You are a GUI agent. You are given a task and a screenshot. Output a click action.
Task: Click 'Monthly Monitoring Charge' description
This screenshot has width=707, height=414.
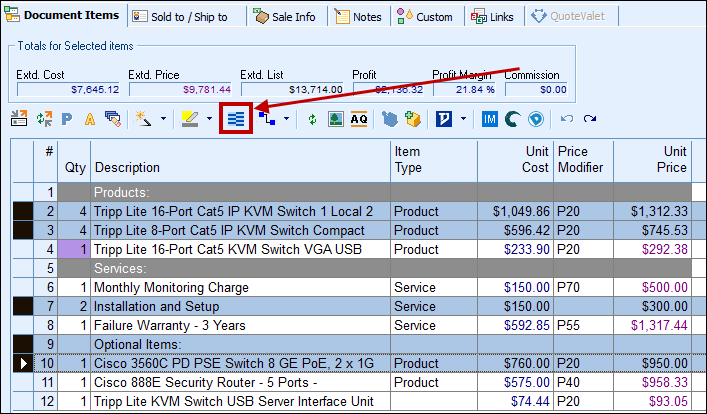coord(171,287)
